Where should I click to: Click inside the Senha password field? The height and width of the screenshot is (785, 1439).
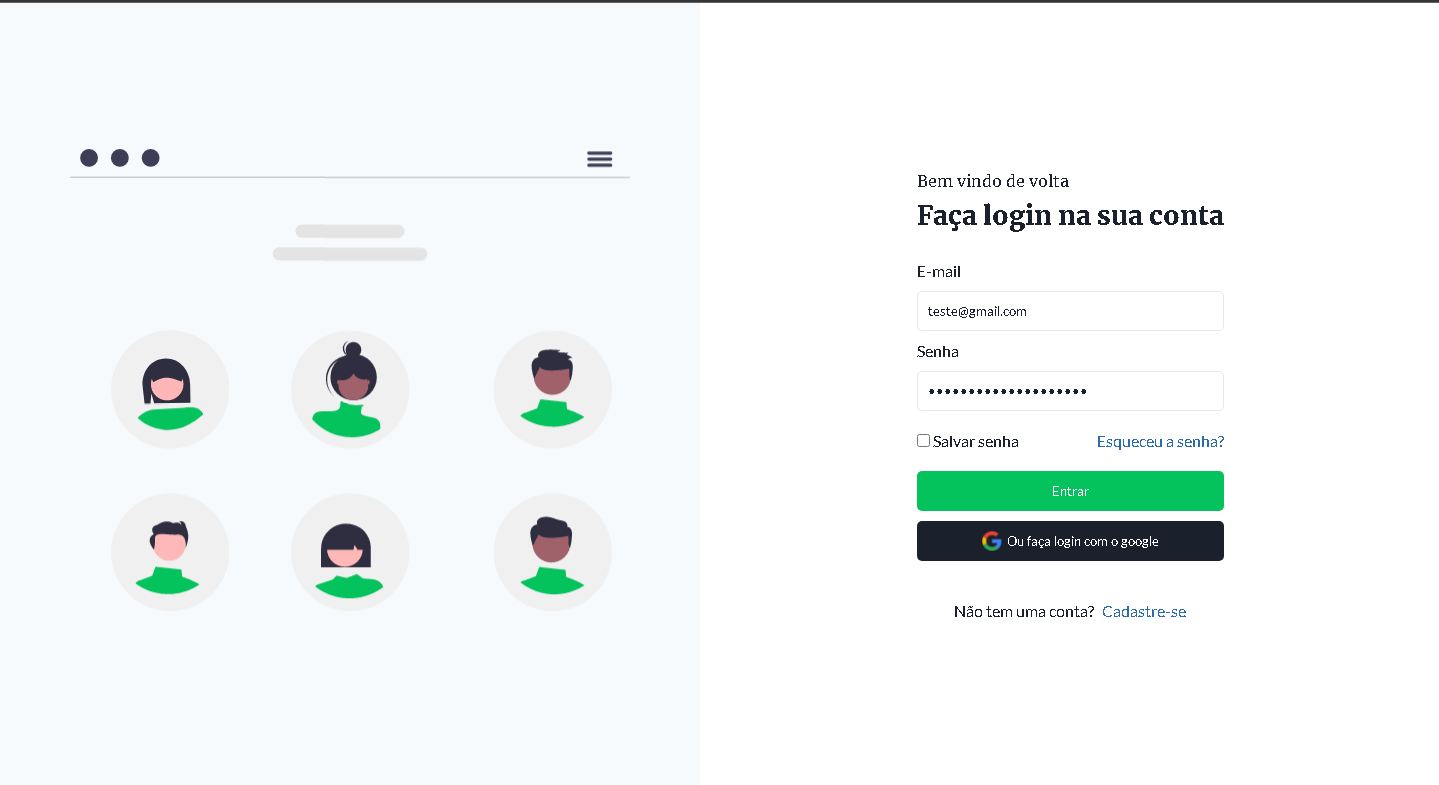coord(1070,391)
